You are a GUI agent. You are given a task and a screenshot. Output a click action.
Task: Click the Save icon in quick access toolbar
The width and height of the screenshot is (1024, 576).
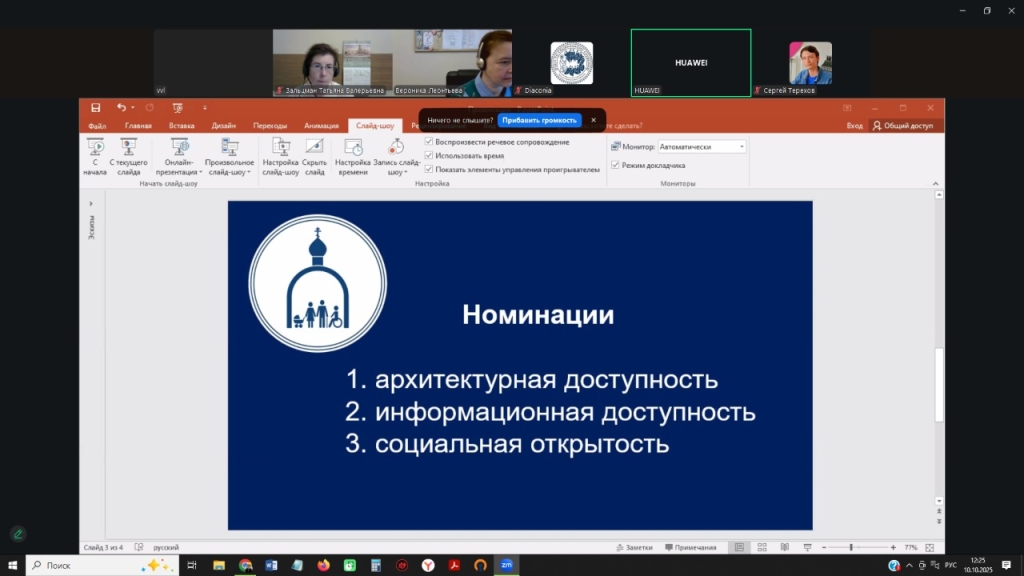tap(96, 108)
